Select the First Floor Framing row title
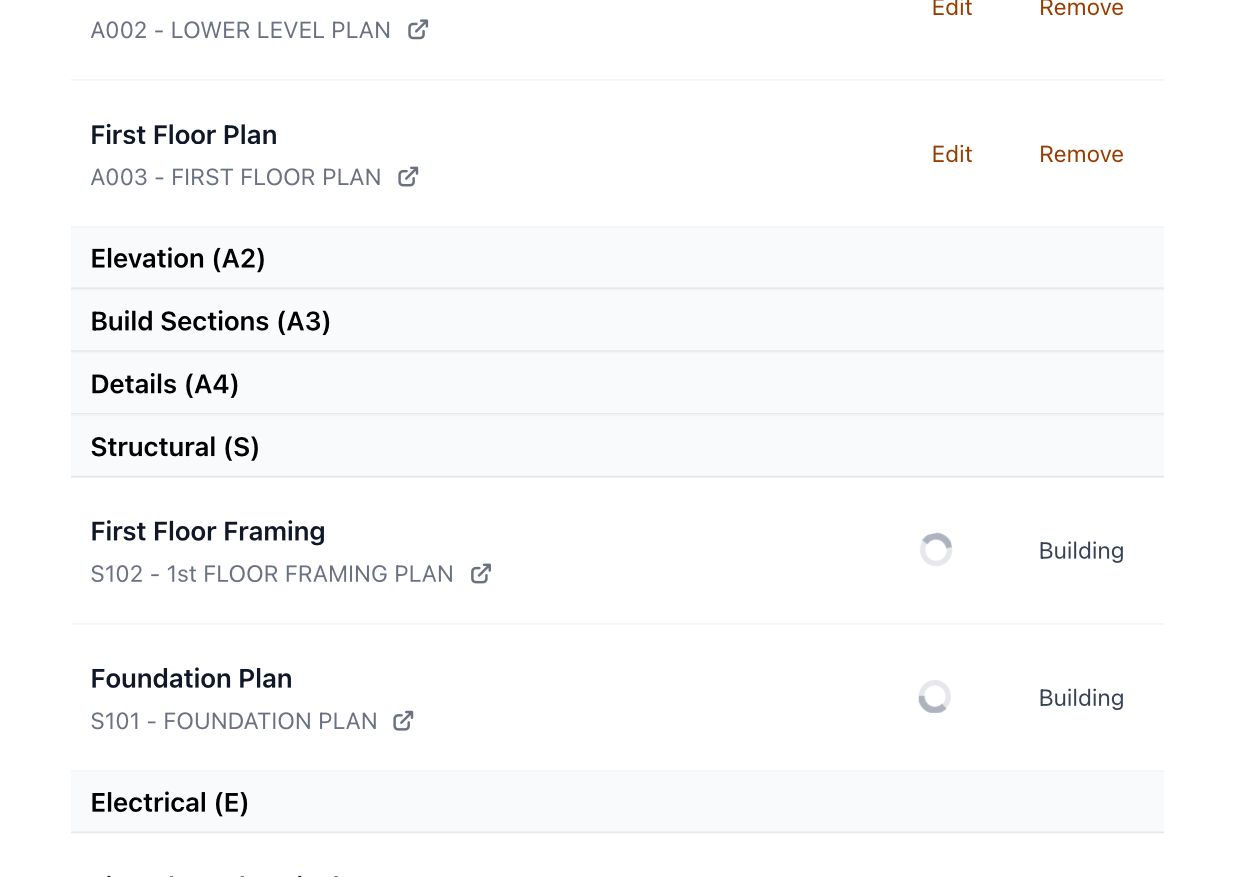 point(208,532)
